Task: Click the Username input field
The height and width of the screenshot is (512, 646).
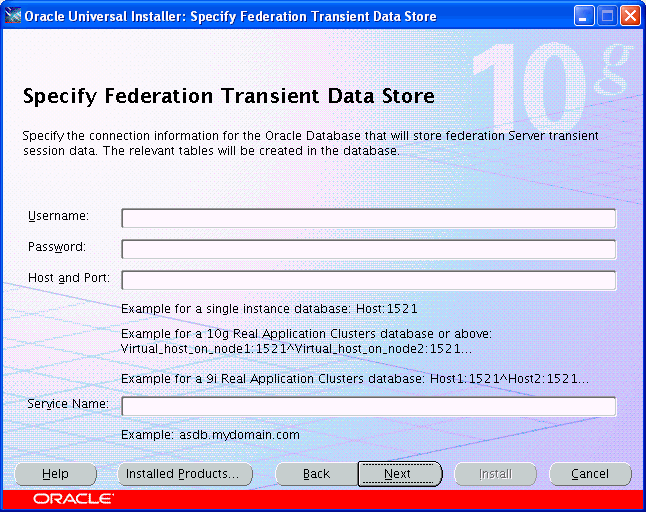Action: [369, 218]
